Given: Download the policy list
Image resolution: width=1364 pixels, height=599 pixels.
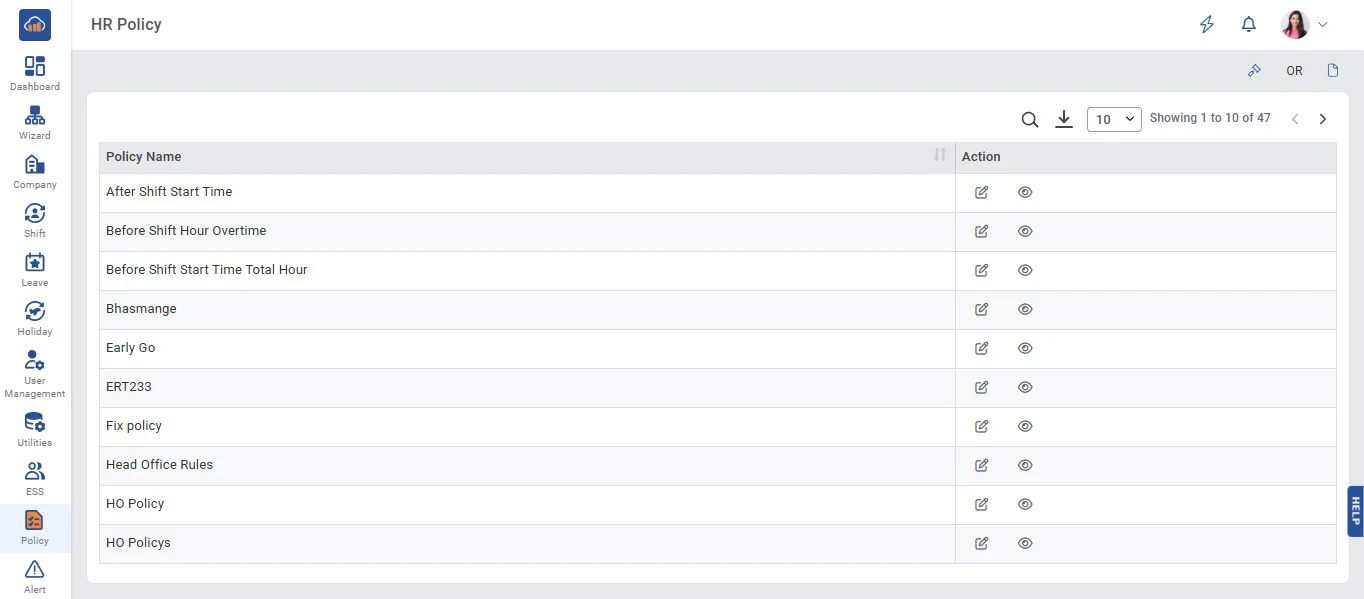Looking at the screenshot, I should [x=1064, y=120].
